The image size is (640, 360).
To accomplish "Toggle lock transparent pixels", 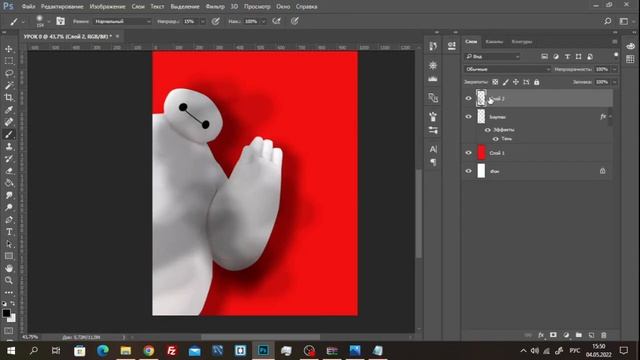I will 495,82.
